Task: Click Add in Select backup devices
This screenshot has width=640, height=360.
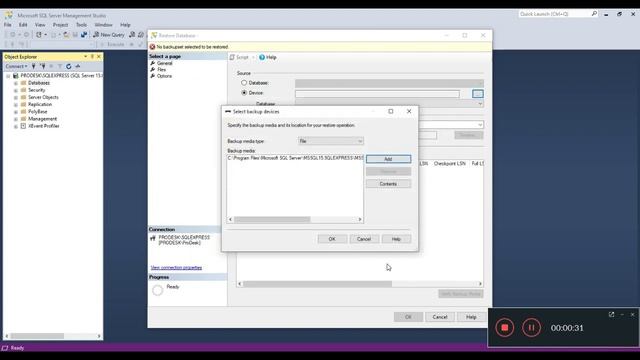Action: [x=388, y=159]
